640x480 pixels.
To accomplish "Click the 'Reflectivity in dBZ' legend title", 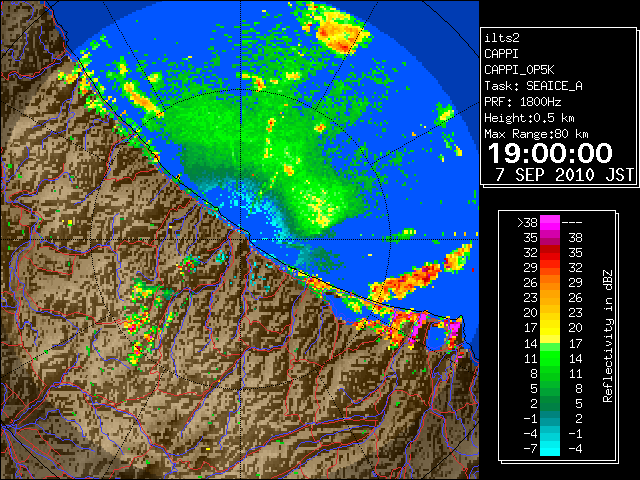I will point(607,336).
